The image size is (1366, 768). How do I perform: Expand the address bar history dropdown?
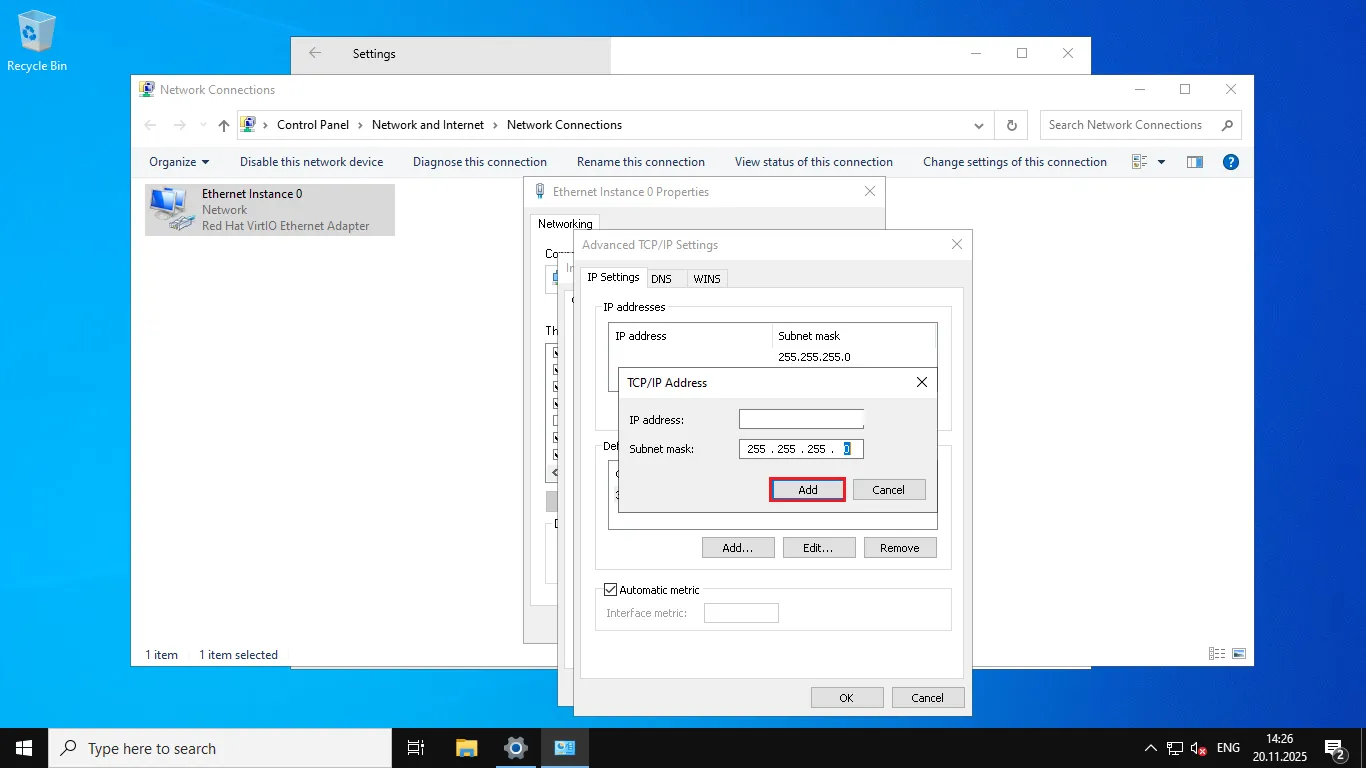pyautogui.click(x=978, y=125)
